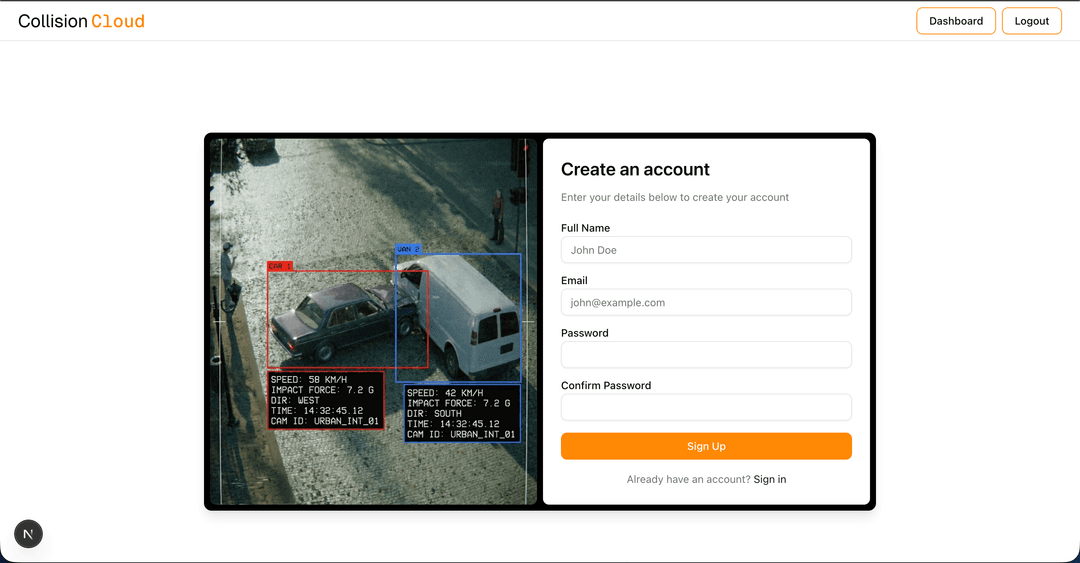The image size is (1080, 563).
Task: Click into the Email input field
Action: pyautogui.click(x=706, y=302)
